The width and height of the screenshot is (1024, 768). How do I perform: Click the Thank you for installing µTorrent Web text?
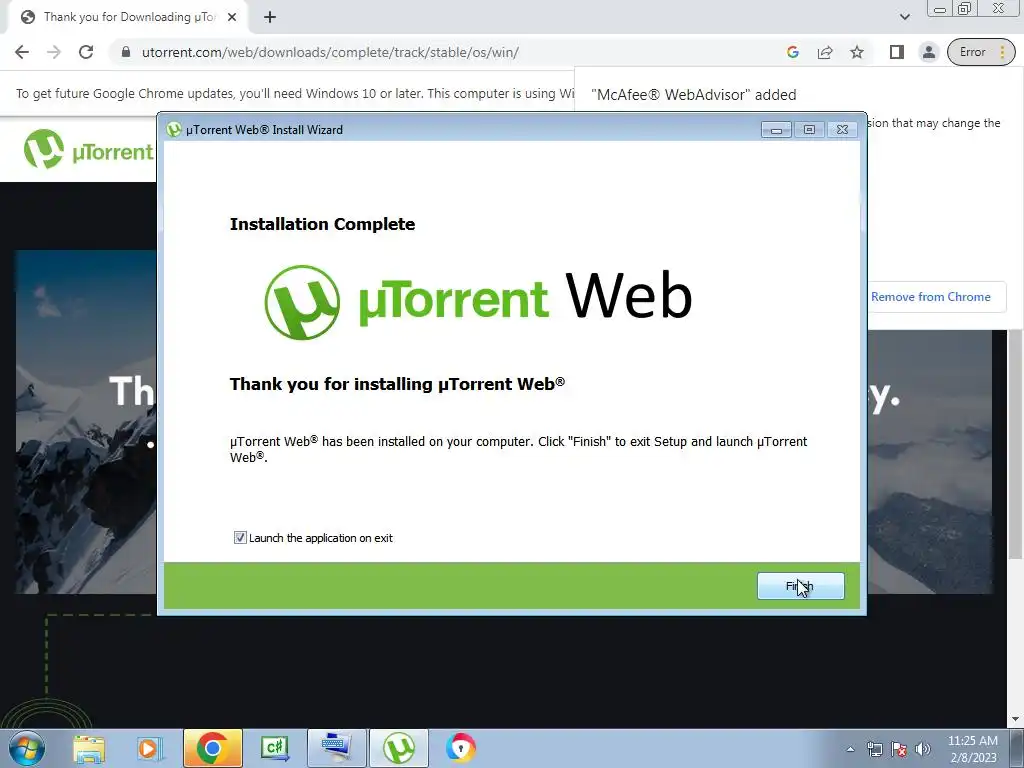click(x=397, y=383)
